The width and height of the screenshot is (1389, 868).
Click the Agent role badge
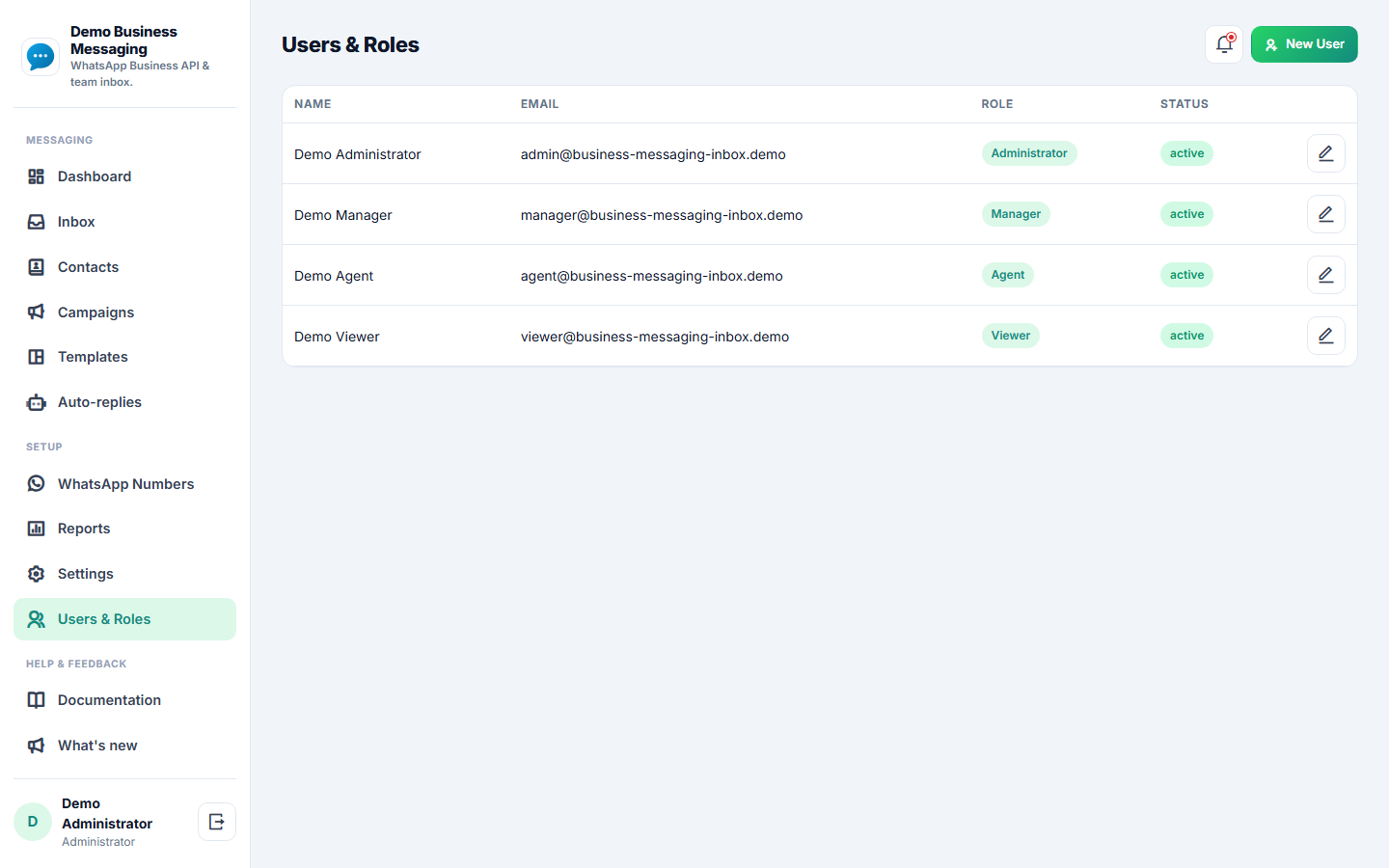click(1008, 275)
